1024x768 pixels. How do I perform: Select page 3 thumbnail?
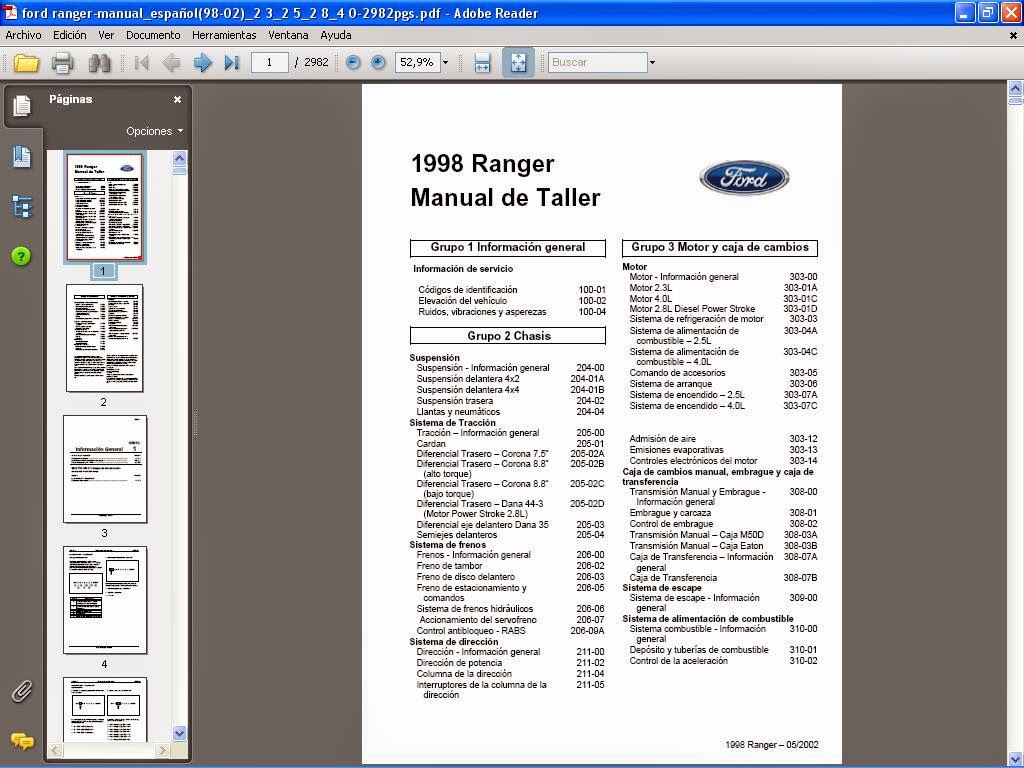pyautogui.click(x=104, y=469)
